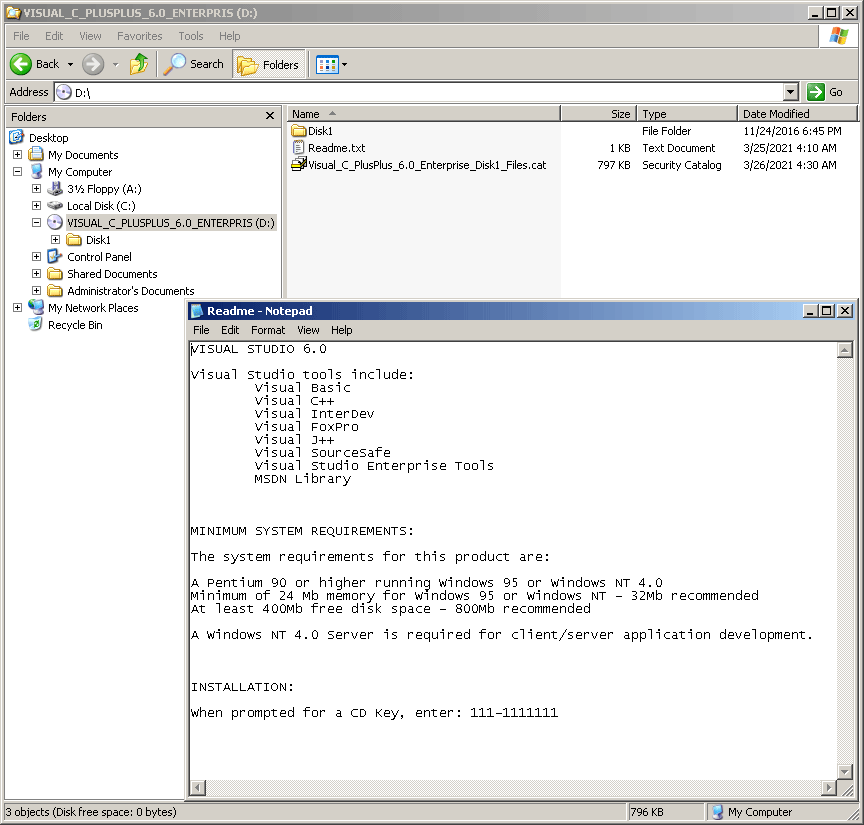
Task: Click Notepad vertical scrollbar up arrow
Action: pos(845,350)
